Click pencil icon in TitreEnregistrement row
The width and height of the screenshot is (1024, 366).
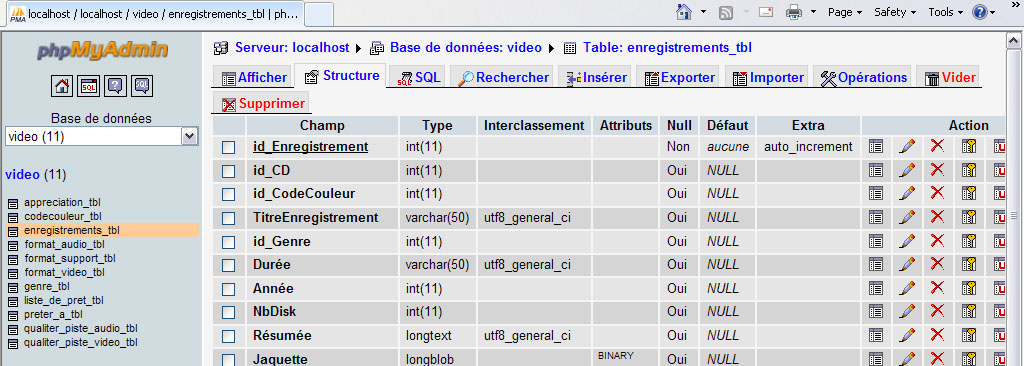click(x=906, y=217)
